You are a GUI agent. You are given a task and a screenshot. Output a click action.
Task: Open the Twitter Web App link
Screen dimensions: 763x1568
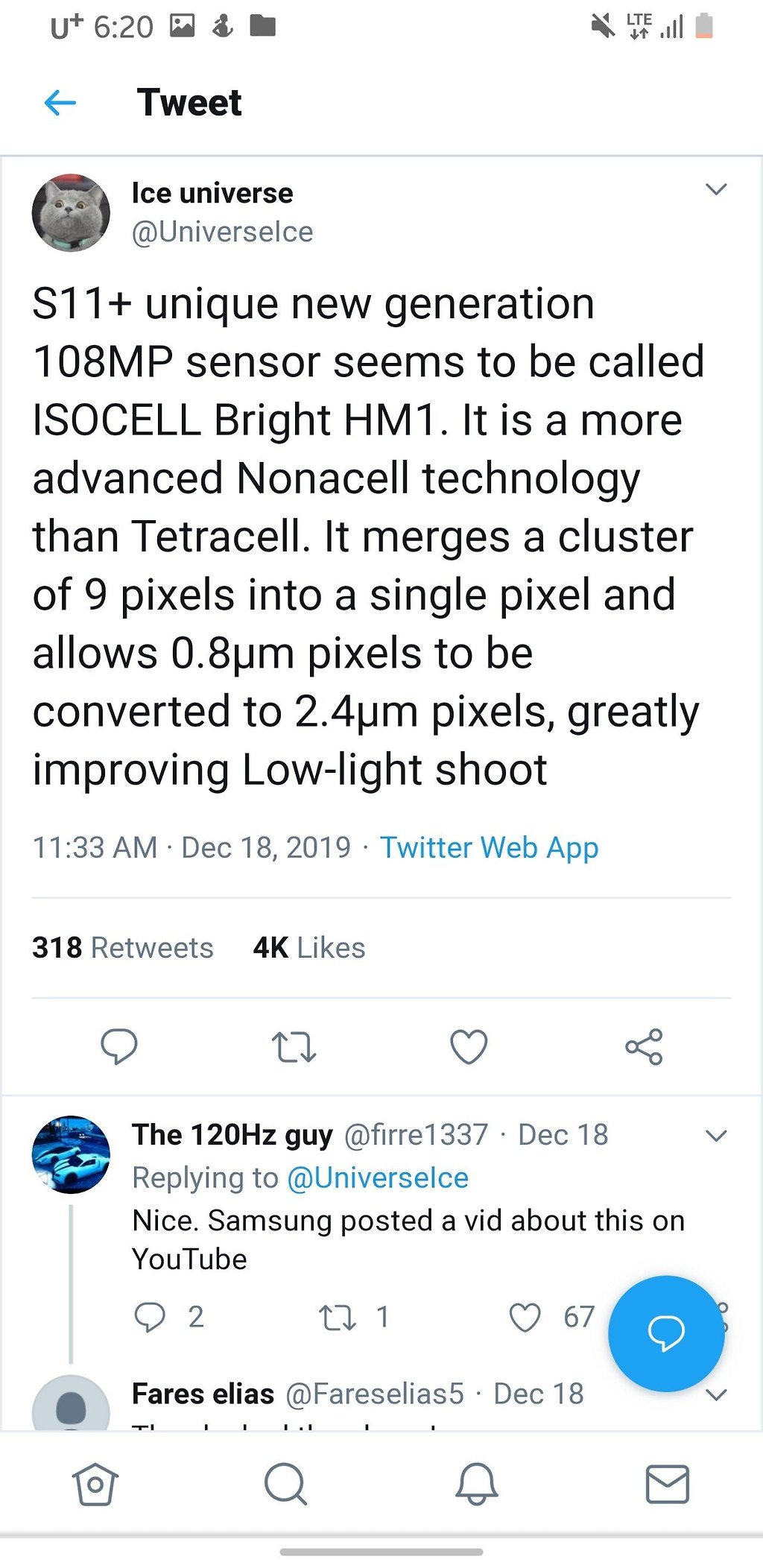[489, 847]
